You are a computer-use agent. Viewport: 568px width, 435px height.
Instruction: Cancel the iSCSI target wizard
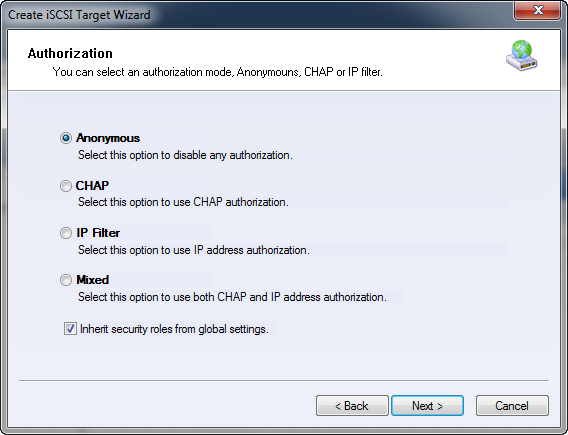(512, 406)
